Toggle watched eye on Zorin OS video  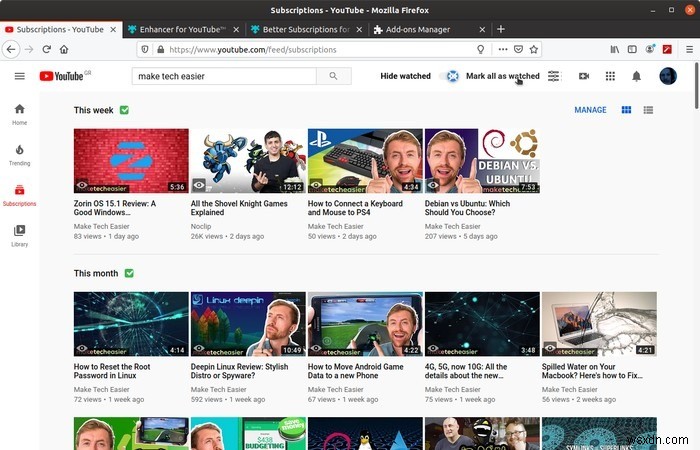(82, 185)
